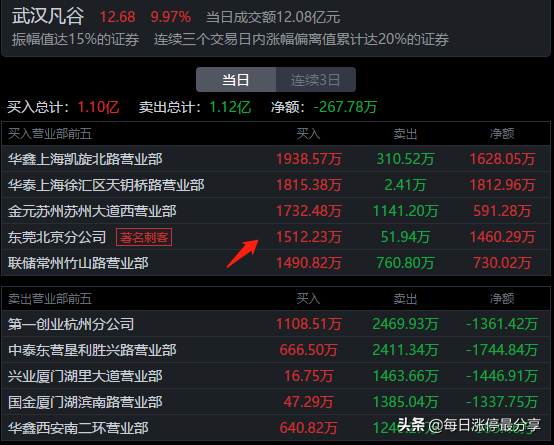Open 东莞北京分公司 row
The height and width of the screenshot is (445, 554).
(276, 237)
